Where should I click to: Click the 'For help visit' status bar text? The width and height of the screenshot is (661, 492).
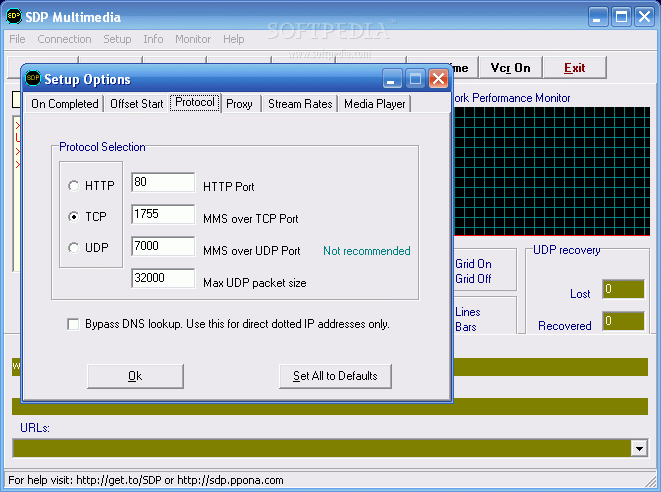146,480
